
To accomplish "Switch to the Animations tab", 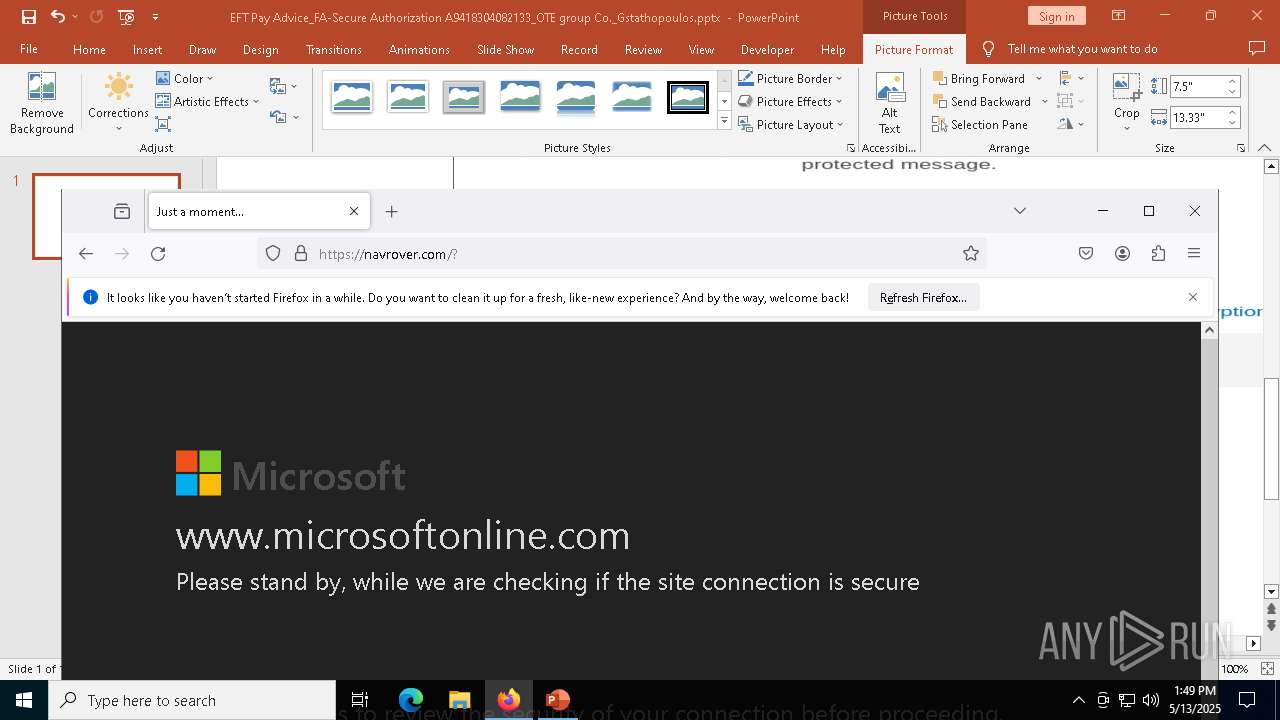I will 419,49.
